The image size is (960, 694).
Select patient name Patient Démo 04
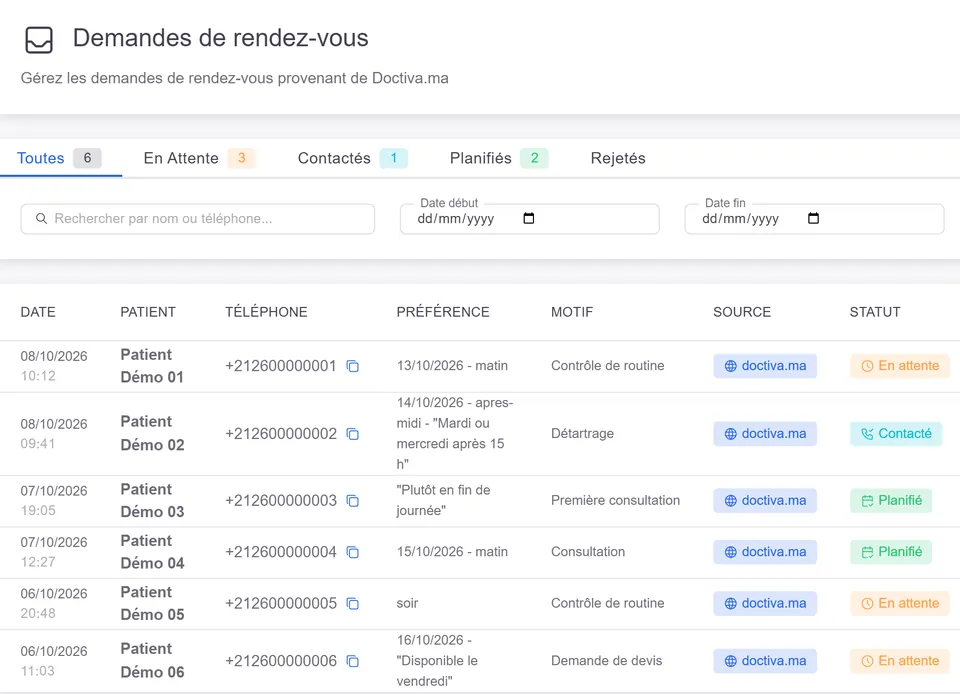pyautogui.click(x=152, y=552)
